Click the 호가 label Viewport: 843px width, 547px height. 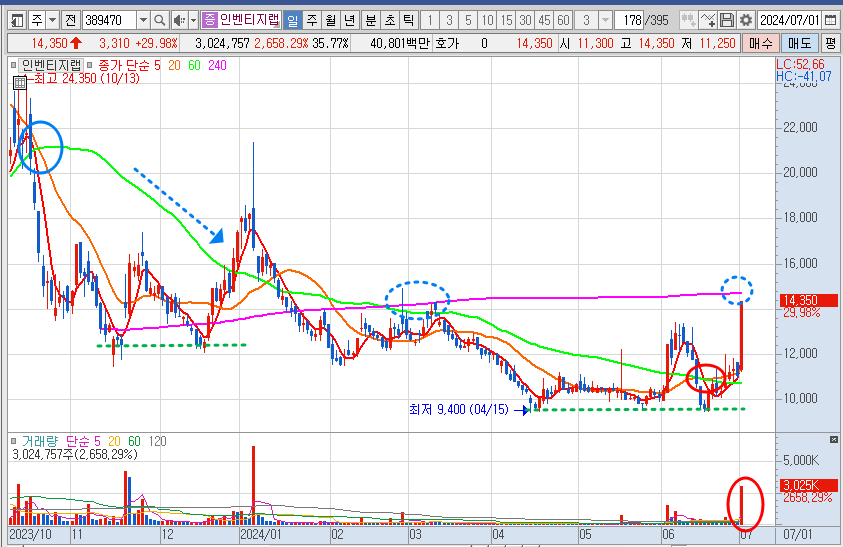pyautogui.click(x=447, y=43)
